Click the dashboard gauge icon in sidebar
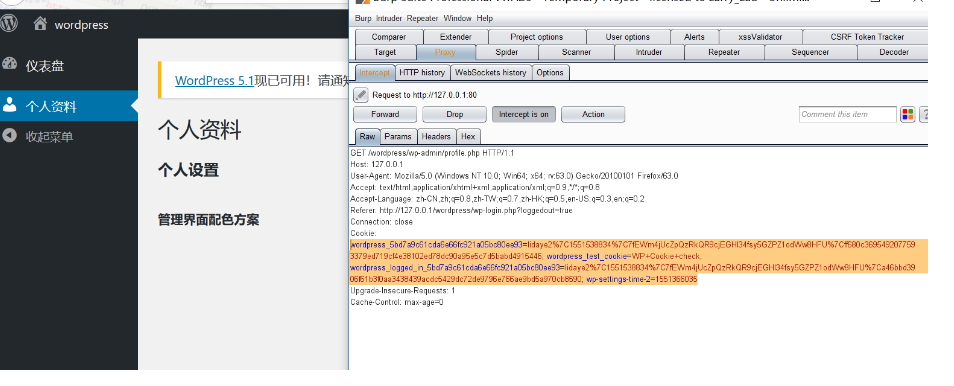954x386 pixels. tap(9, 64)
